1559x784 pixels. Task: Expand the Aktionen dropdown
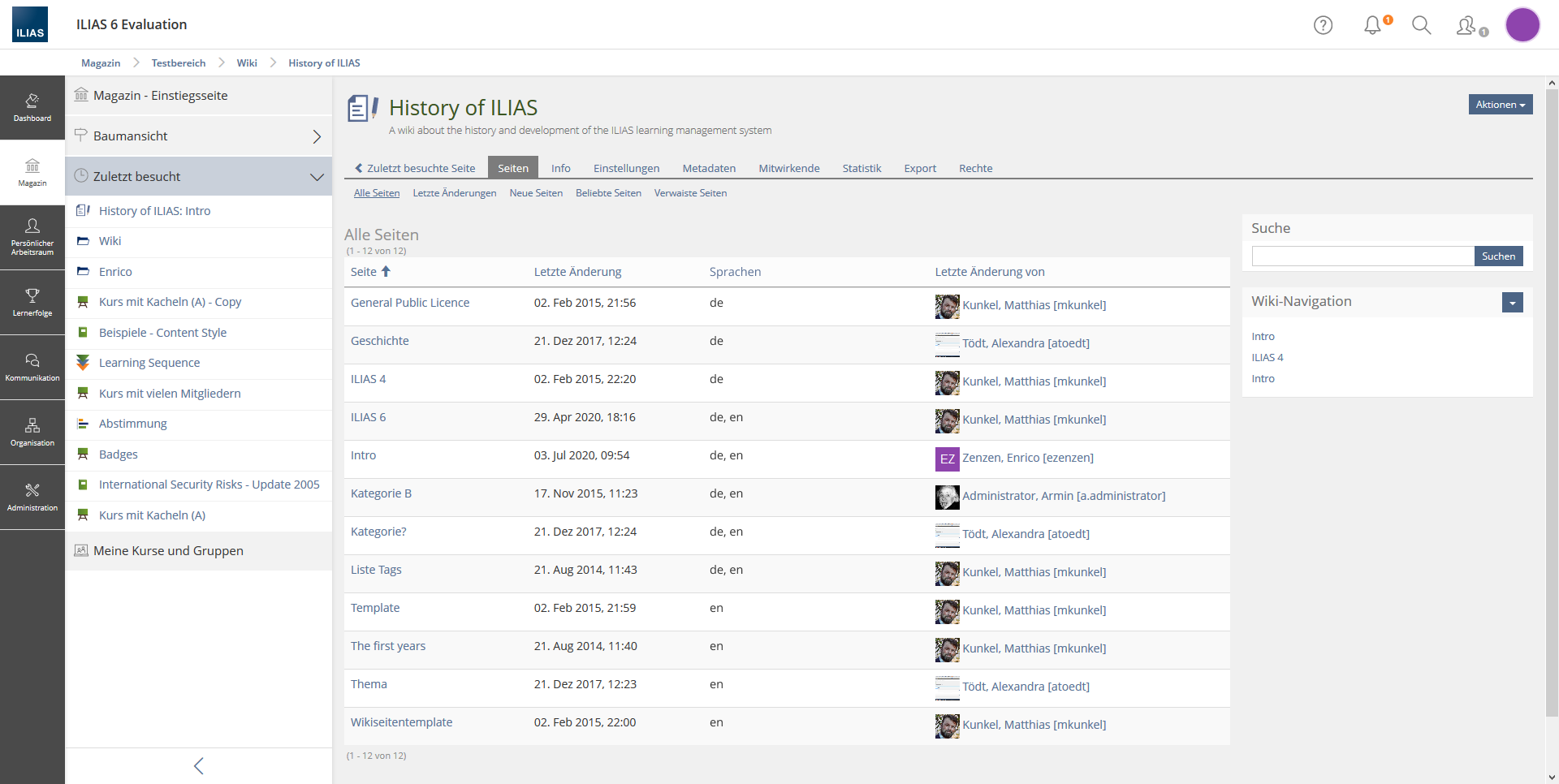[x=1500, y=105]
